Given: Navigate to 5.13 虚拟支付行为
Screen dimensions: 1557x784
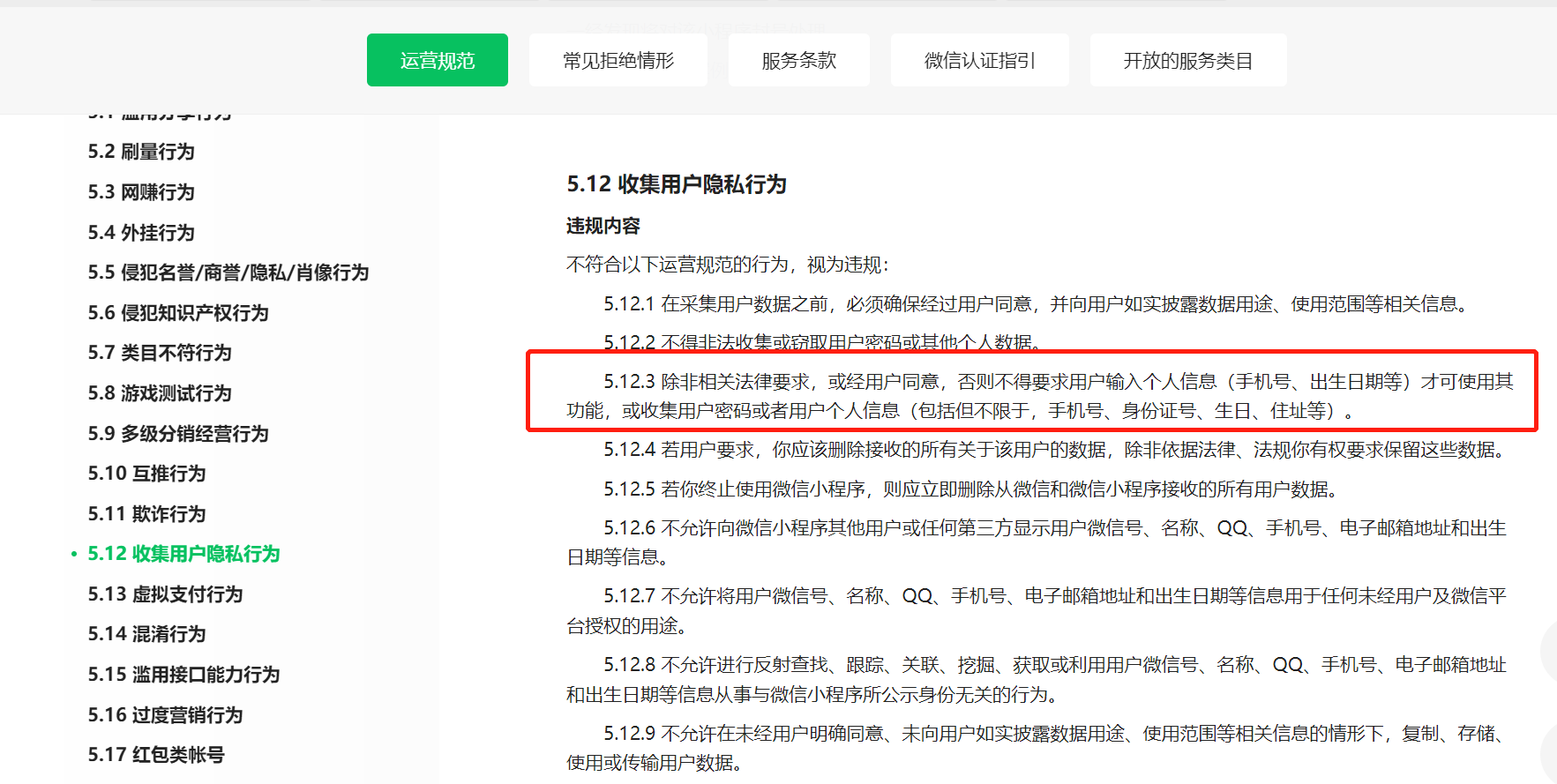Looking at the screenshot, I should 165,594.
